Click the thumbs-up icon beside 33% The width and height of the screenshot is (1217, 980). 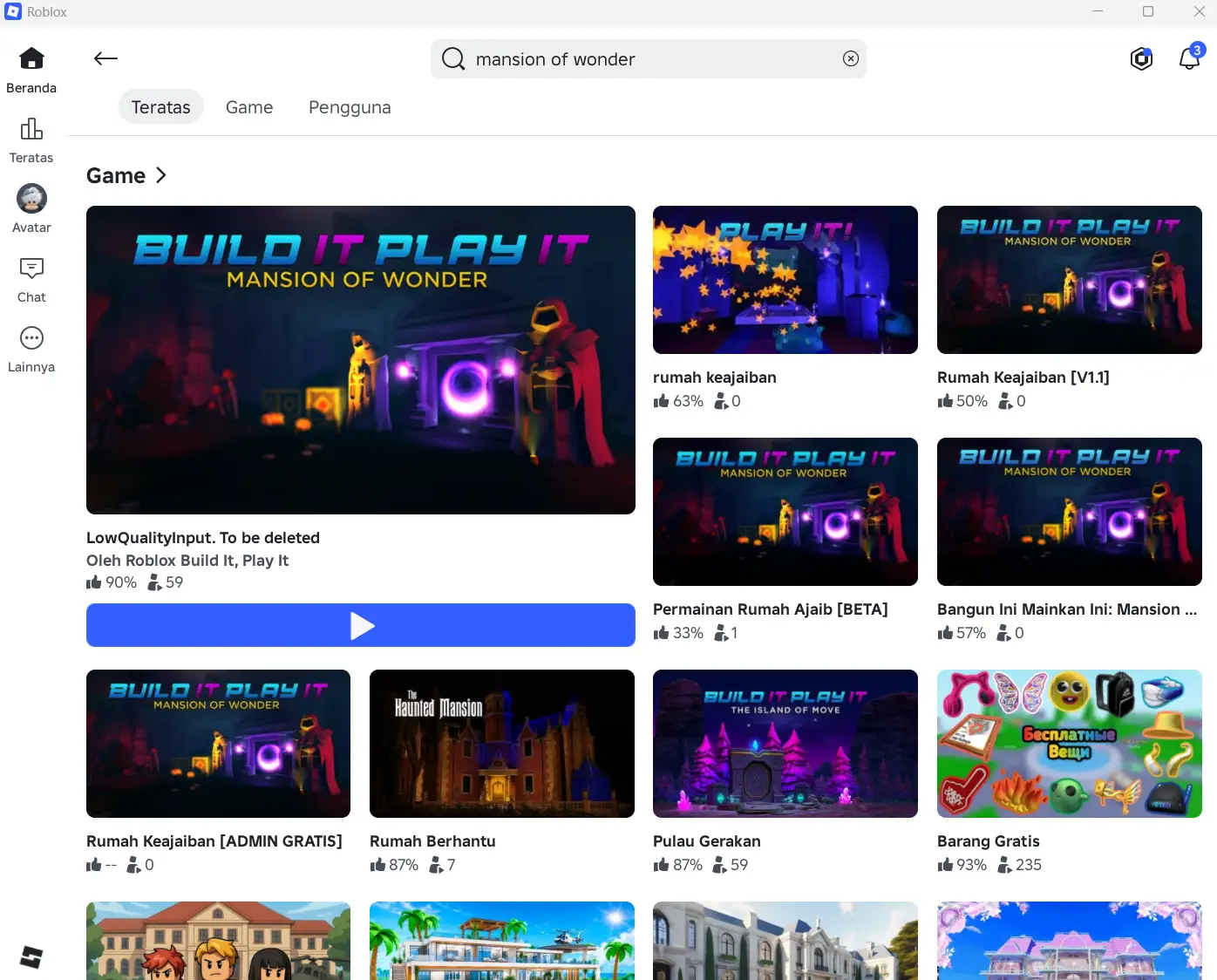point(661,632)
